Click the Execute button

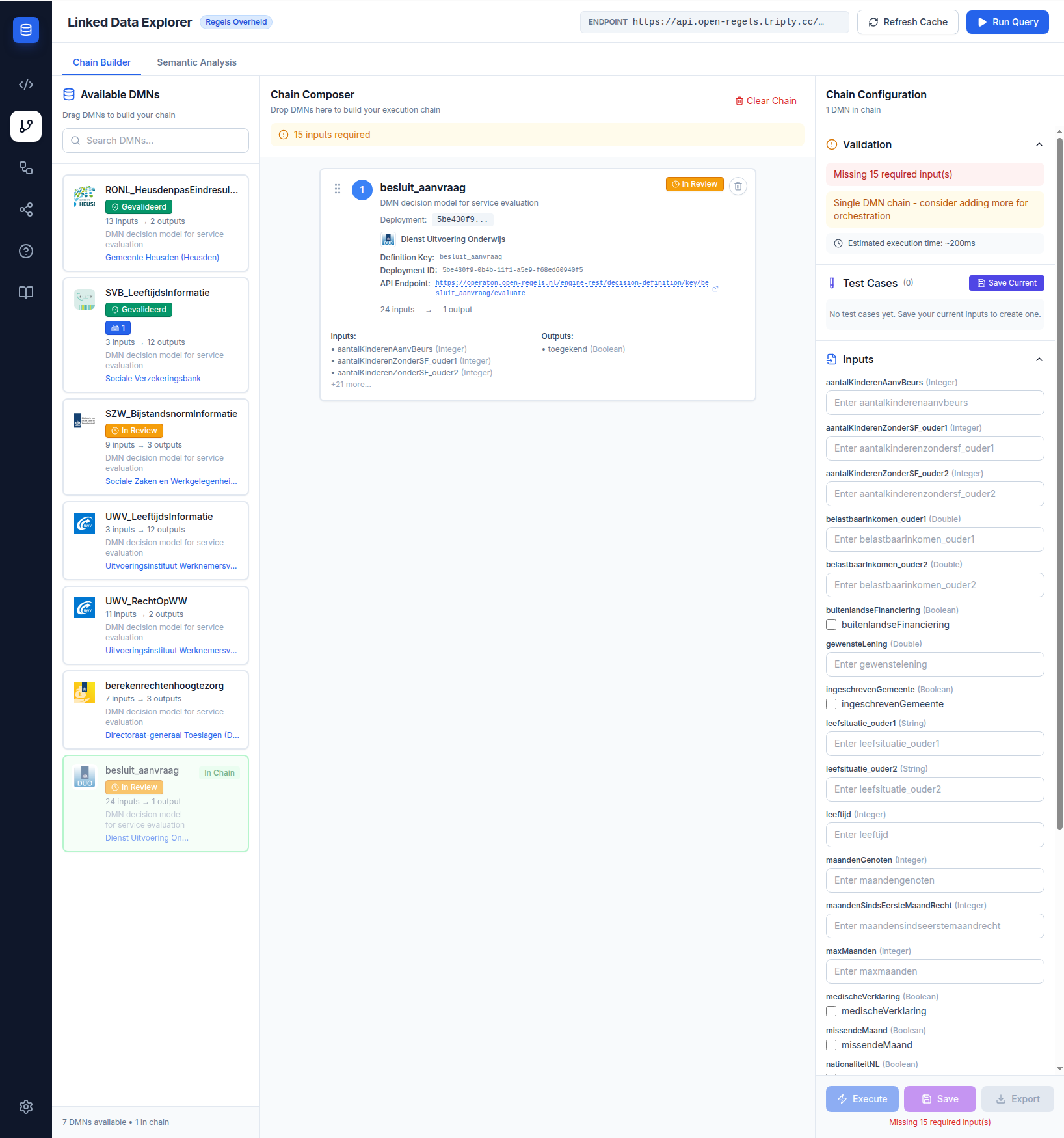click(x=862, y=1099)
